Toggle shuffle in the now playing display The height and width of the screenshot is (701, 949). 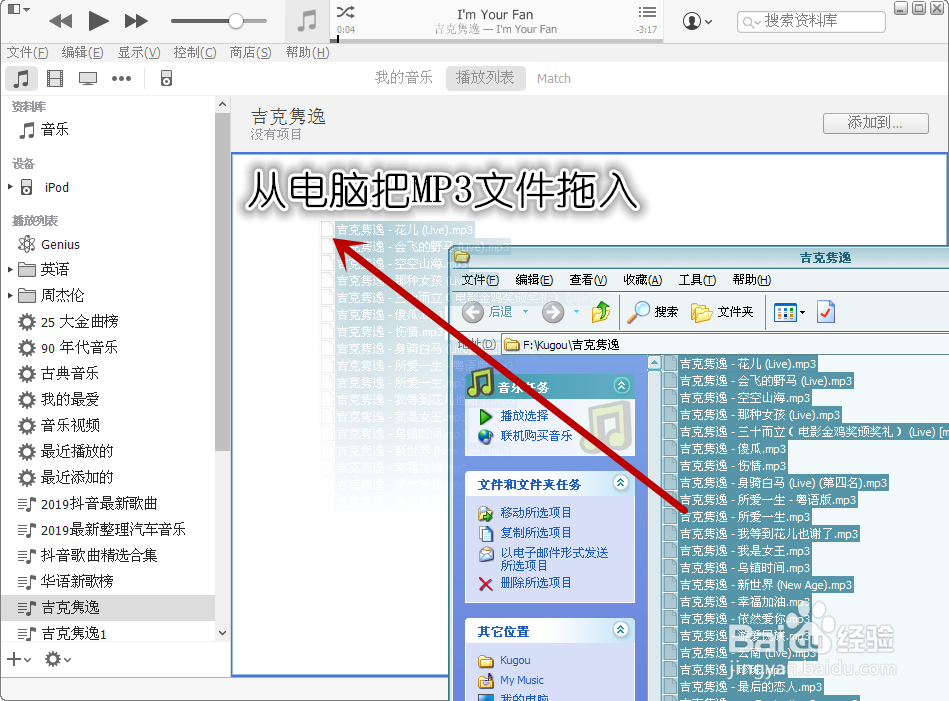pos(346,12)
